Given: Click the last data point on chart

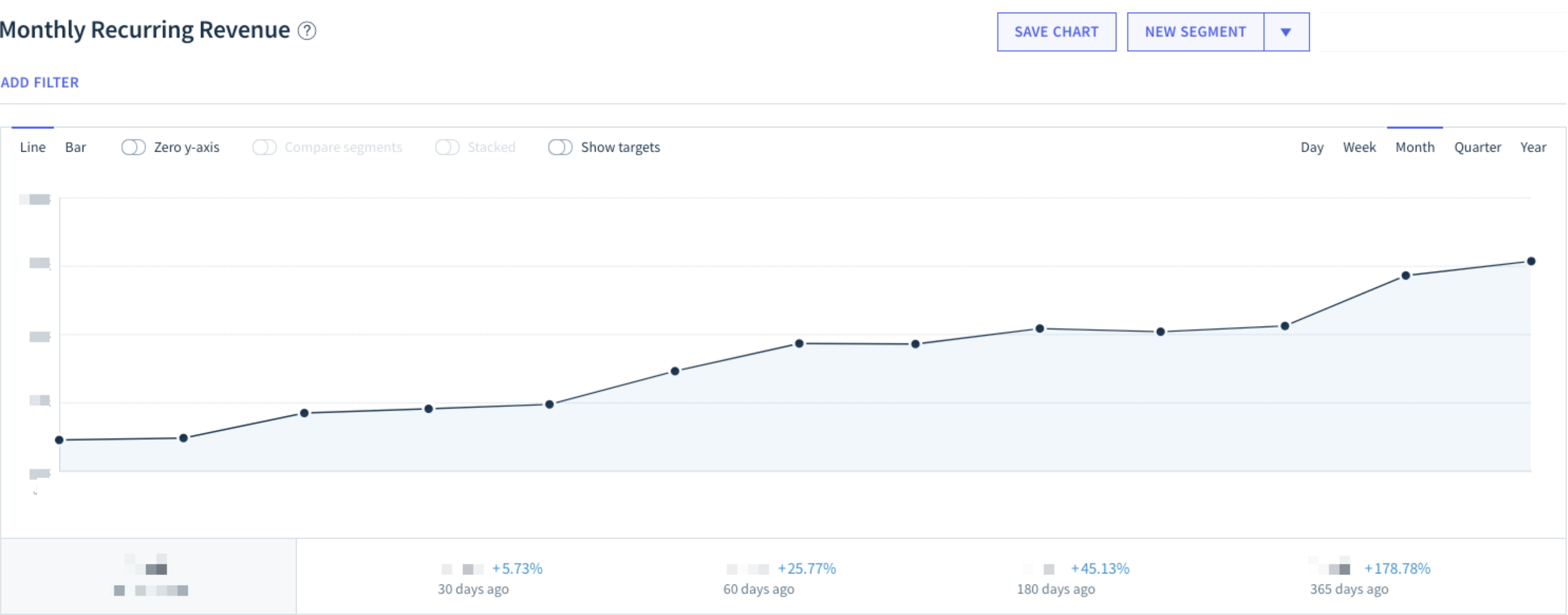Looking at the screenshot, I should (1531, 261).
